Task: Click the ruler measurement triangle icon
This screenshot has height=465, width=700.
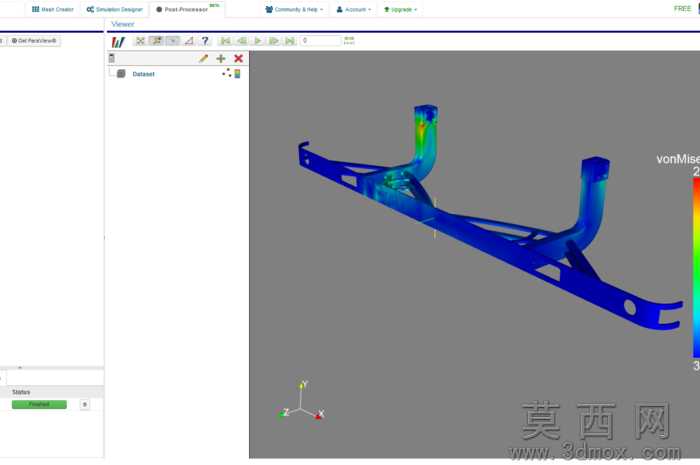Action: [189, 41]
